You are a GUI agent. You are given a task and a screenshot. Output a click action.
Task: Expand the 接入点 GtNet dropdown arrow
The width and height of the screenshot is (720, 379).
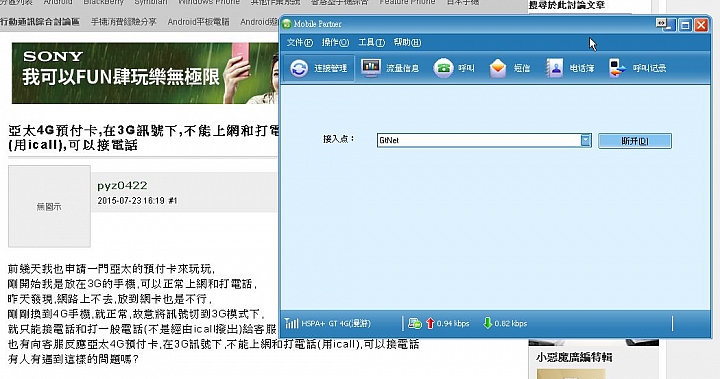click(x=585, y=140)
